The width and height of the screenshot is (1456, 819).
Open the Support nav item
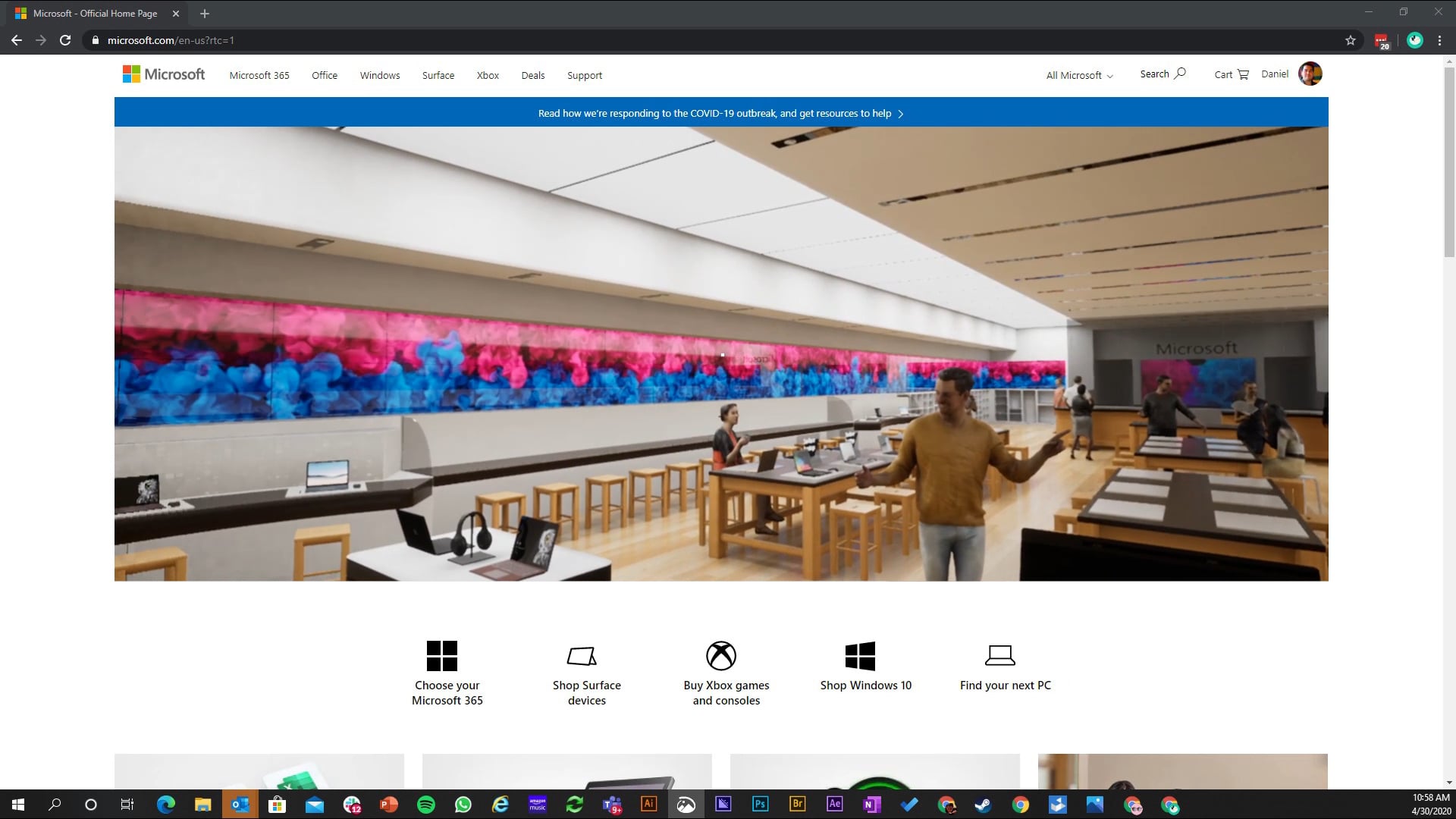[585, 75]
